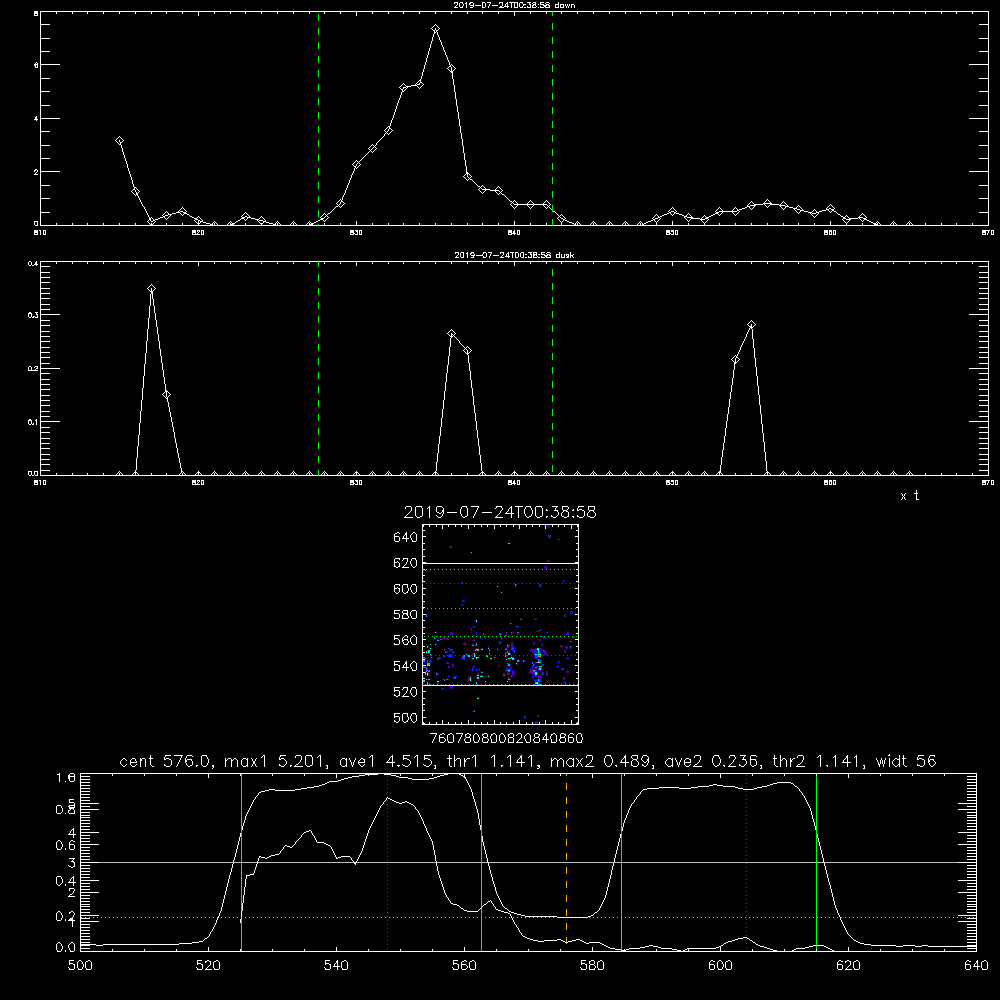
Task: Click the 580 label on spectrogram y-axis
Action: click(406, 615)
